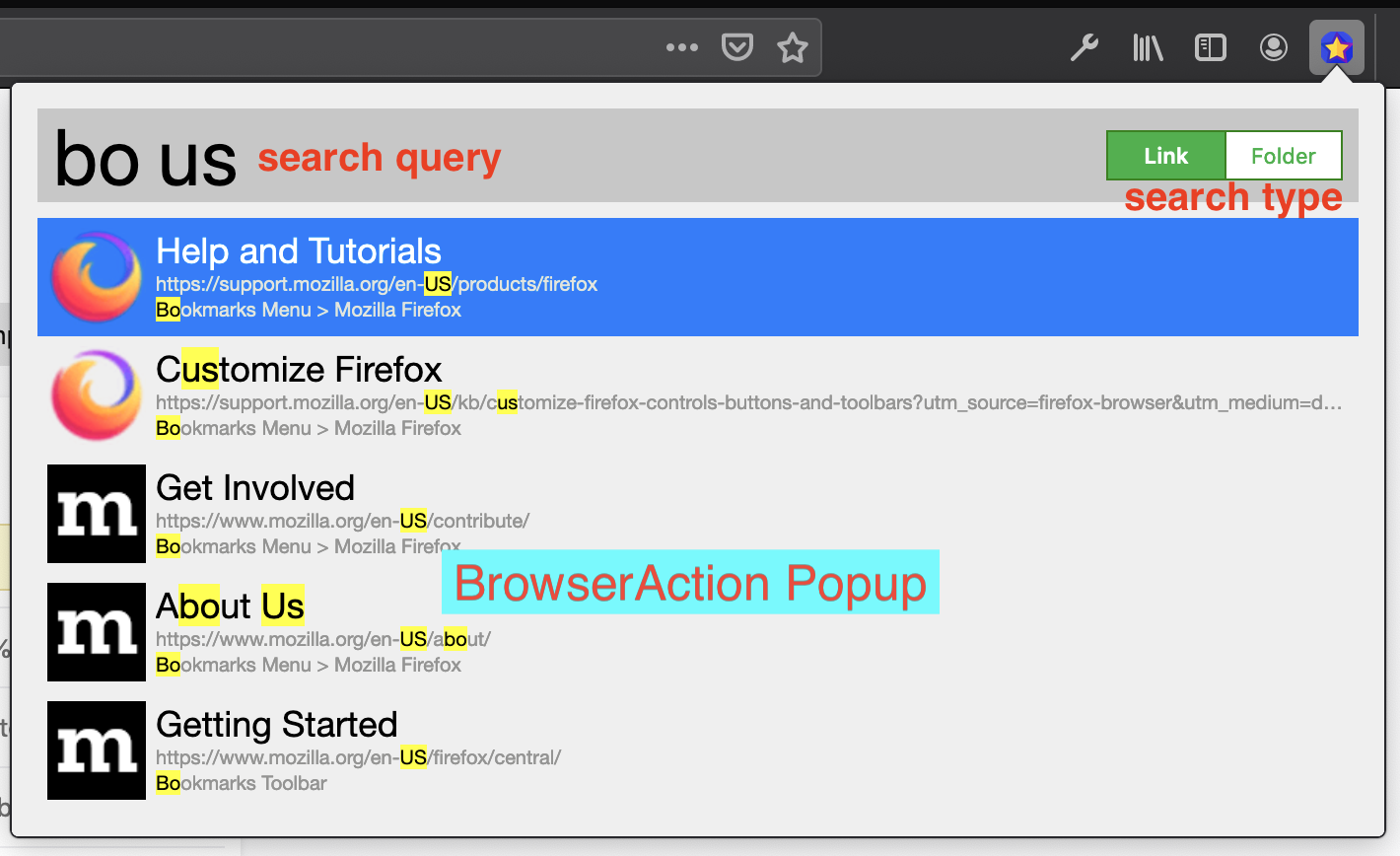
Task: Toggle the sidebars toolbar icon
Action: click(x=1211, y=47)
